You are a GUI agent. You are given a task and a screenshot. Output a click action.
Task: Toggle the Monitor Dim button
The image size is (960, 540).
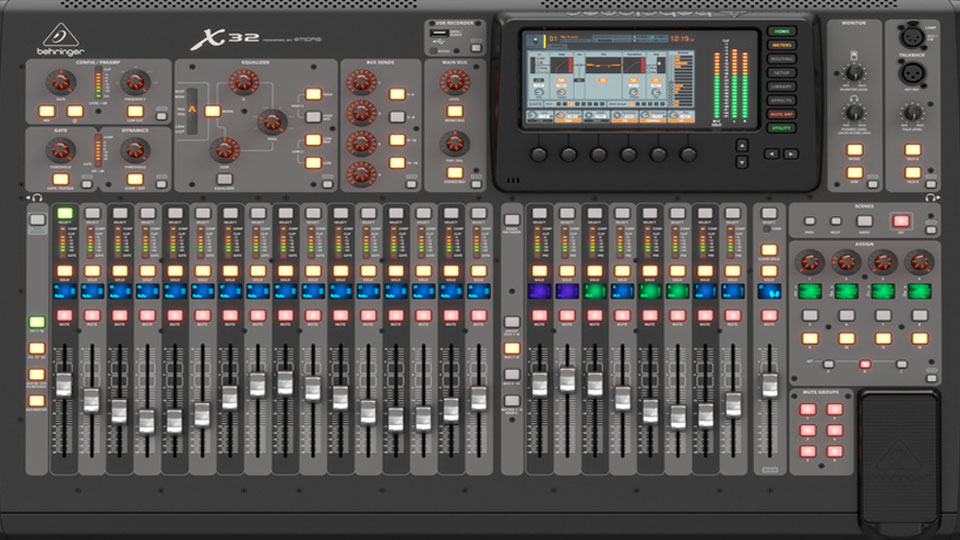pos(855,173)
